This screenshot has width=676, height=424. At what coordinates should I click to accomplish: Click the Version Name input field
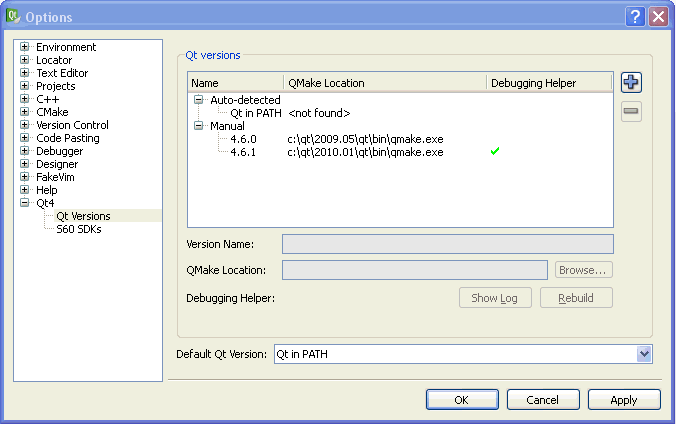click(447, 244)
